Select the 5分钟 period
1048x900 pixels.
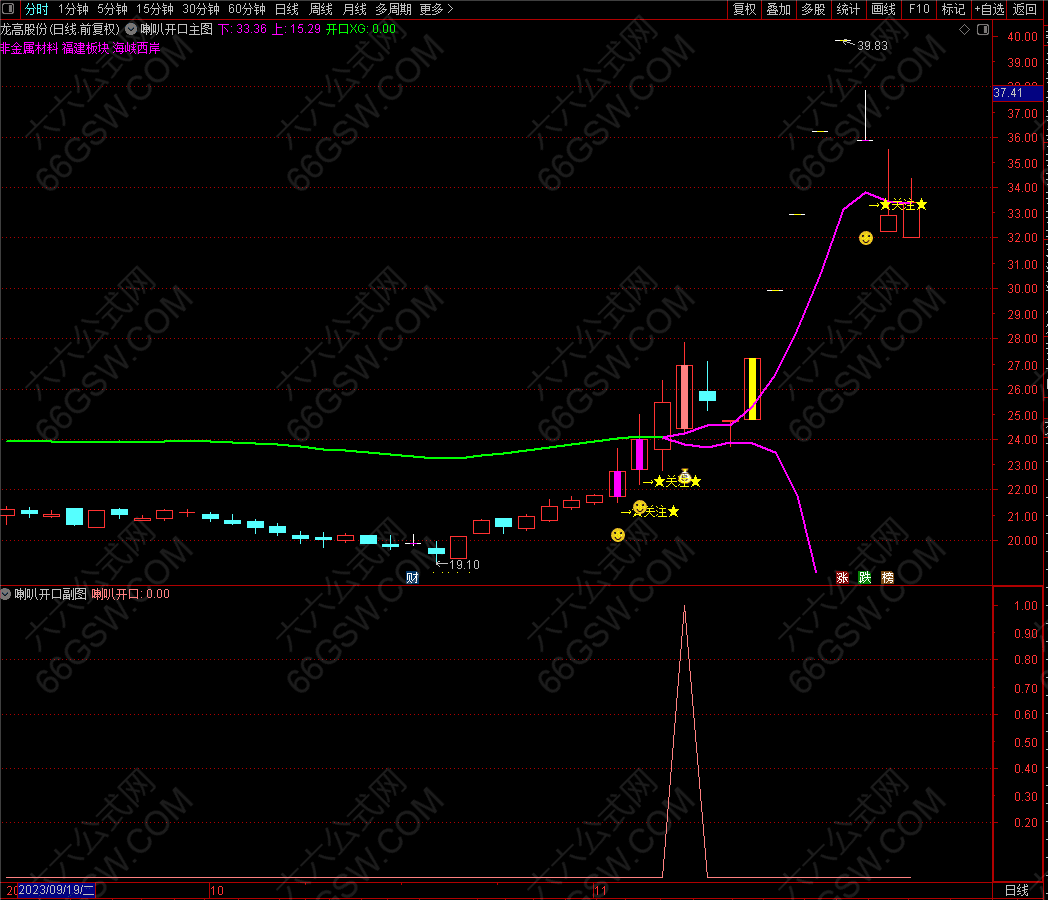(x=112, y=9)
